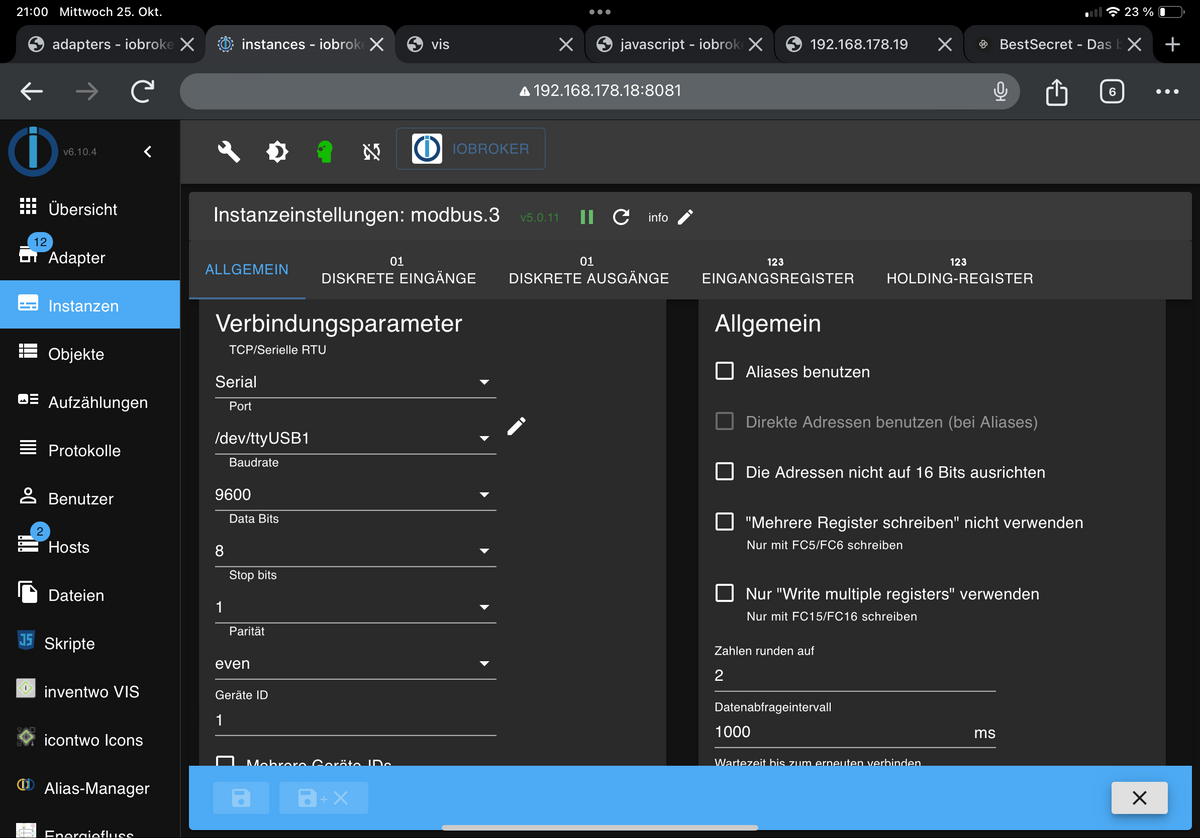Open the Data Bits dropdown

pyautogui.click(x=355, y=551)
